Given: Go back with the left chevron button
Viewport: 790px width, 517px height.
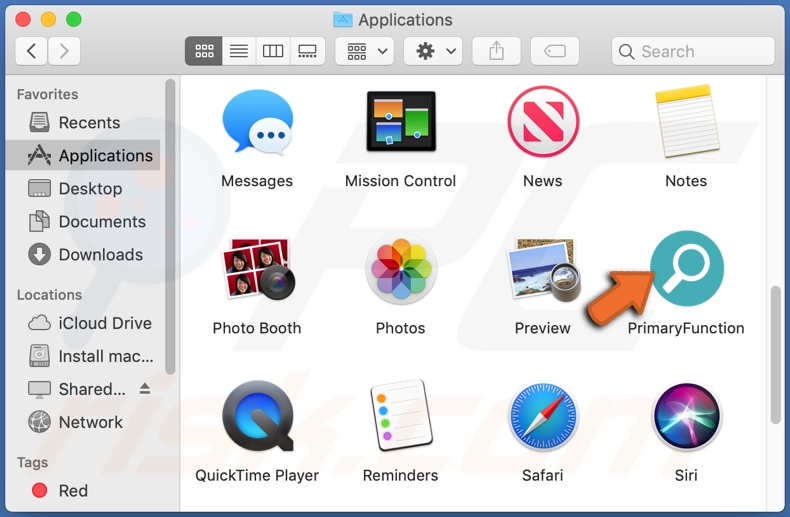Looking at the screenshot, I should click(x=31, y=51).
